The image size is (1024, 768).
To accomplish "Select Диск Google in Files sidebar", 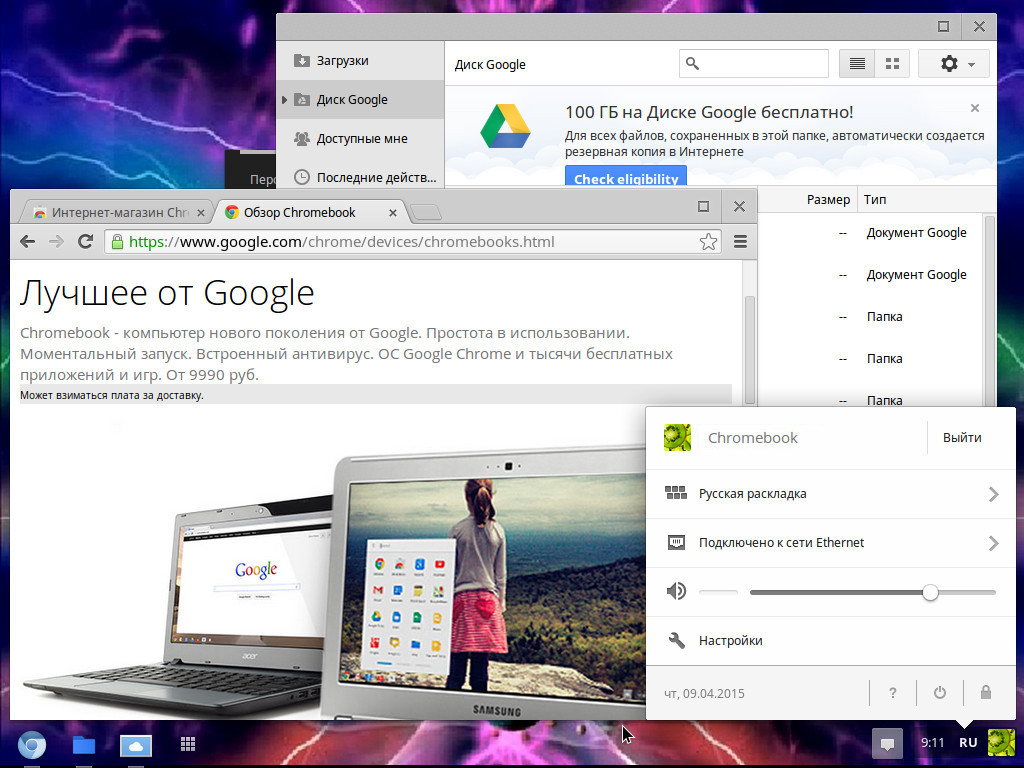I will click(x=360, y=100).
